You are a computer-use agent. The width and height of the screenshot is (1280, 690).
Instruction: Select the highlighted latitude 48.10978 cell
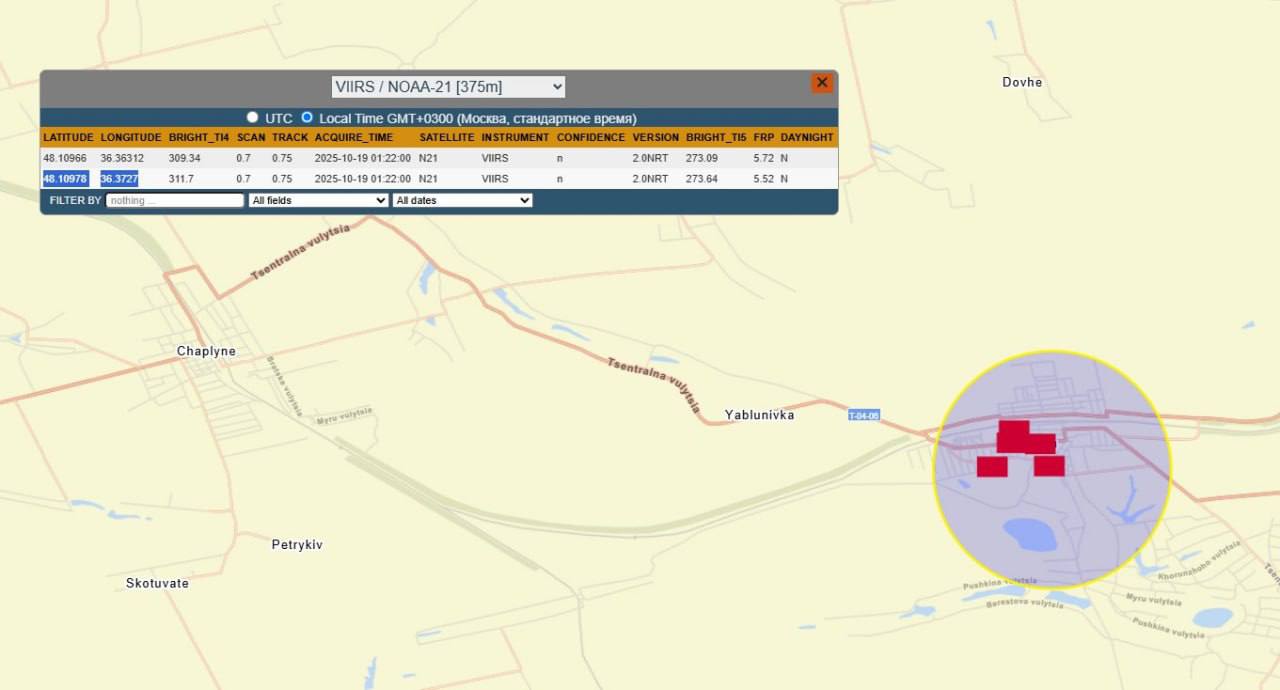(x=64, y=179)
